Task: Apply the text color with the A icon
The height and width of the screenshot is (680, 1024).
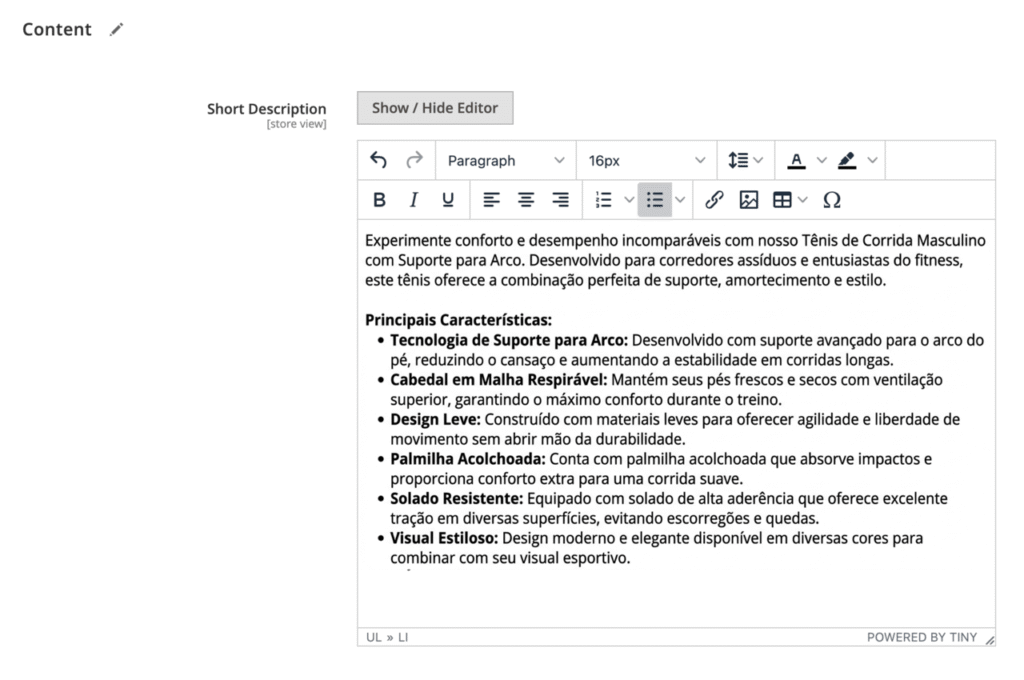Action: [796, 160]
